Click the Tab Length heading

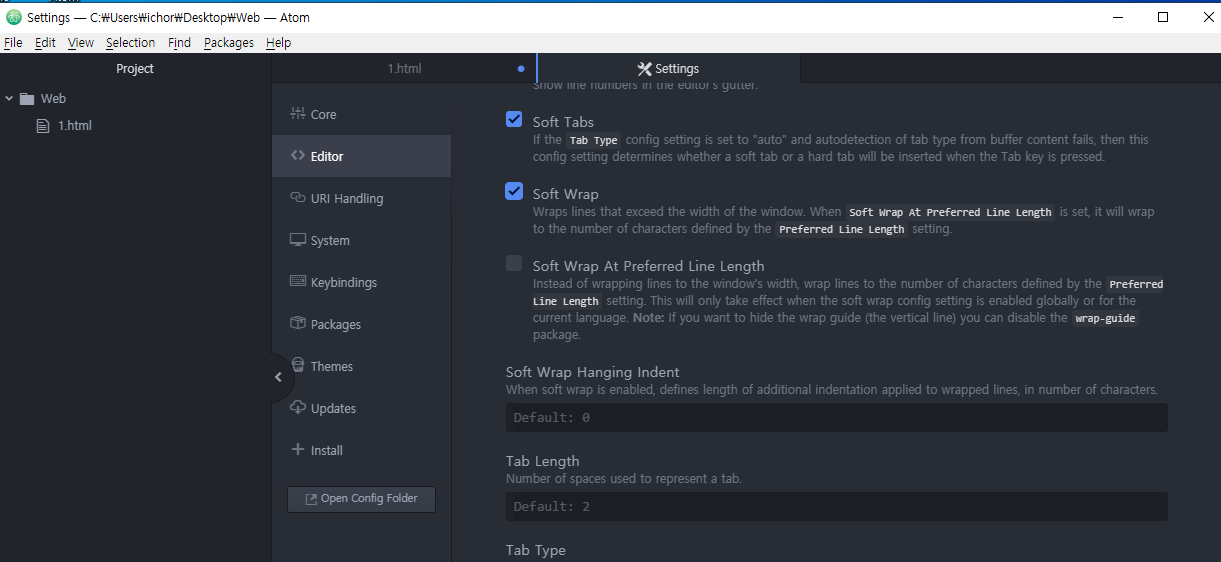(x=543, y=461)
